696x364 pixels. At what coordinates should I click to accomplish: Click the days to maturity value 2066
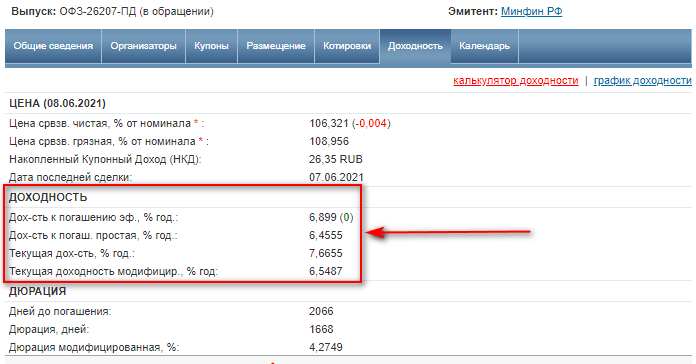click(x=321, y=311)
